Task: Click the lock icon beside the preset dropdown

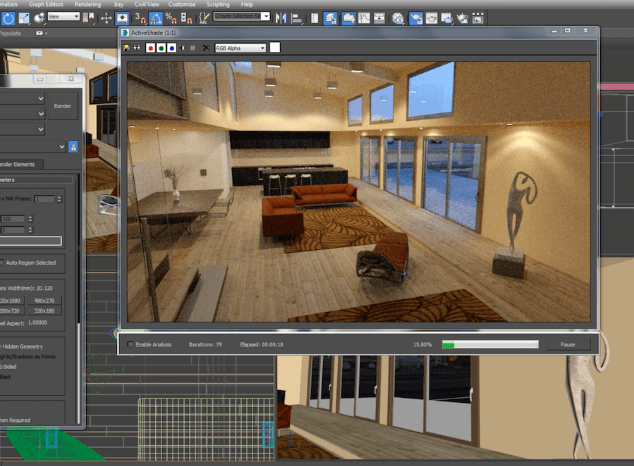Action: tap(75, 146)
